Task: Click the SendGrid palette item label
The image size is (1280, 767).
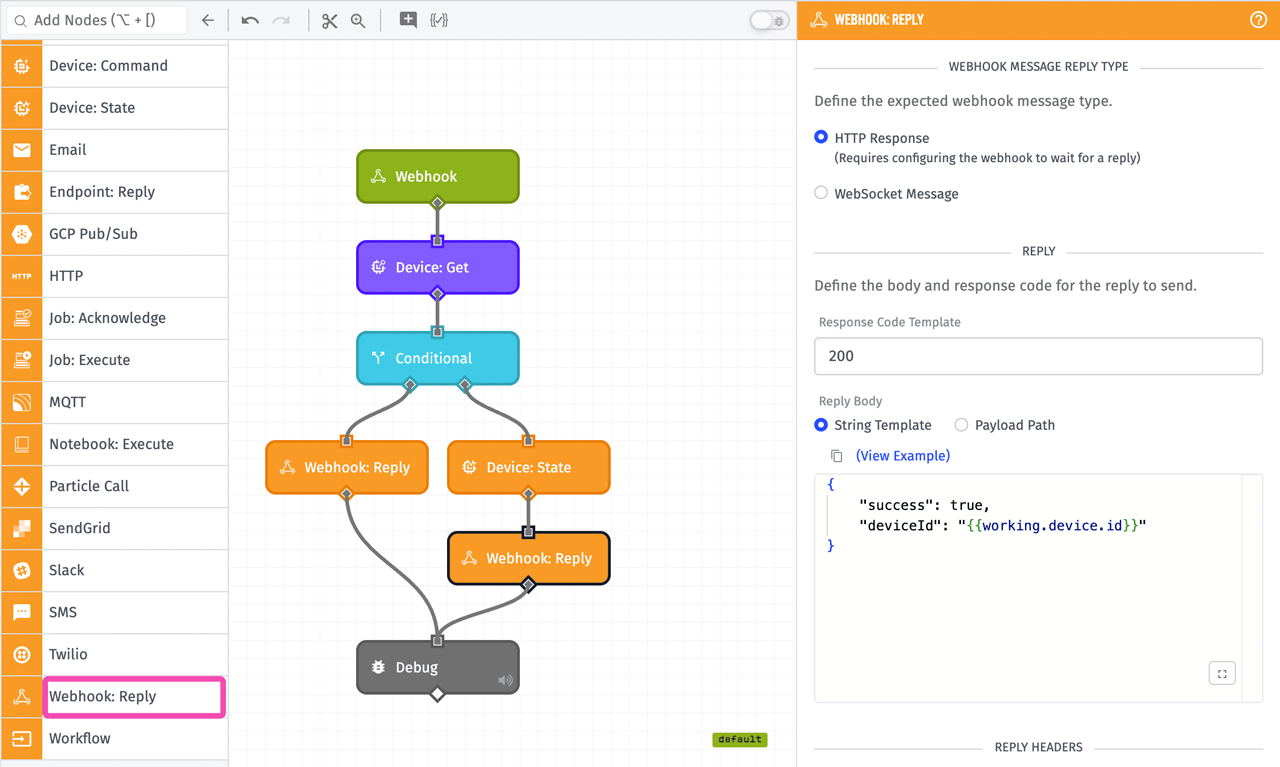Action: click(x=80, y=528)
